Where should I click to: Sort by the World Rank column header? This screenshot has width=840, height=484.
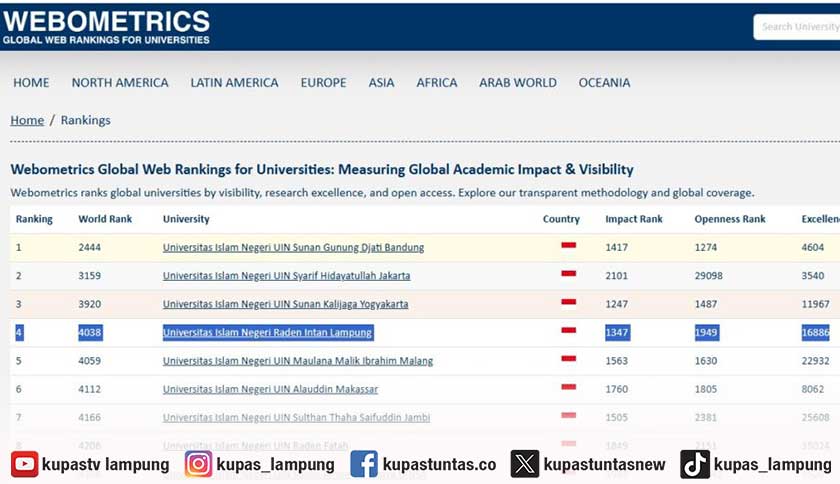(105, 219)
